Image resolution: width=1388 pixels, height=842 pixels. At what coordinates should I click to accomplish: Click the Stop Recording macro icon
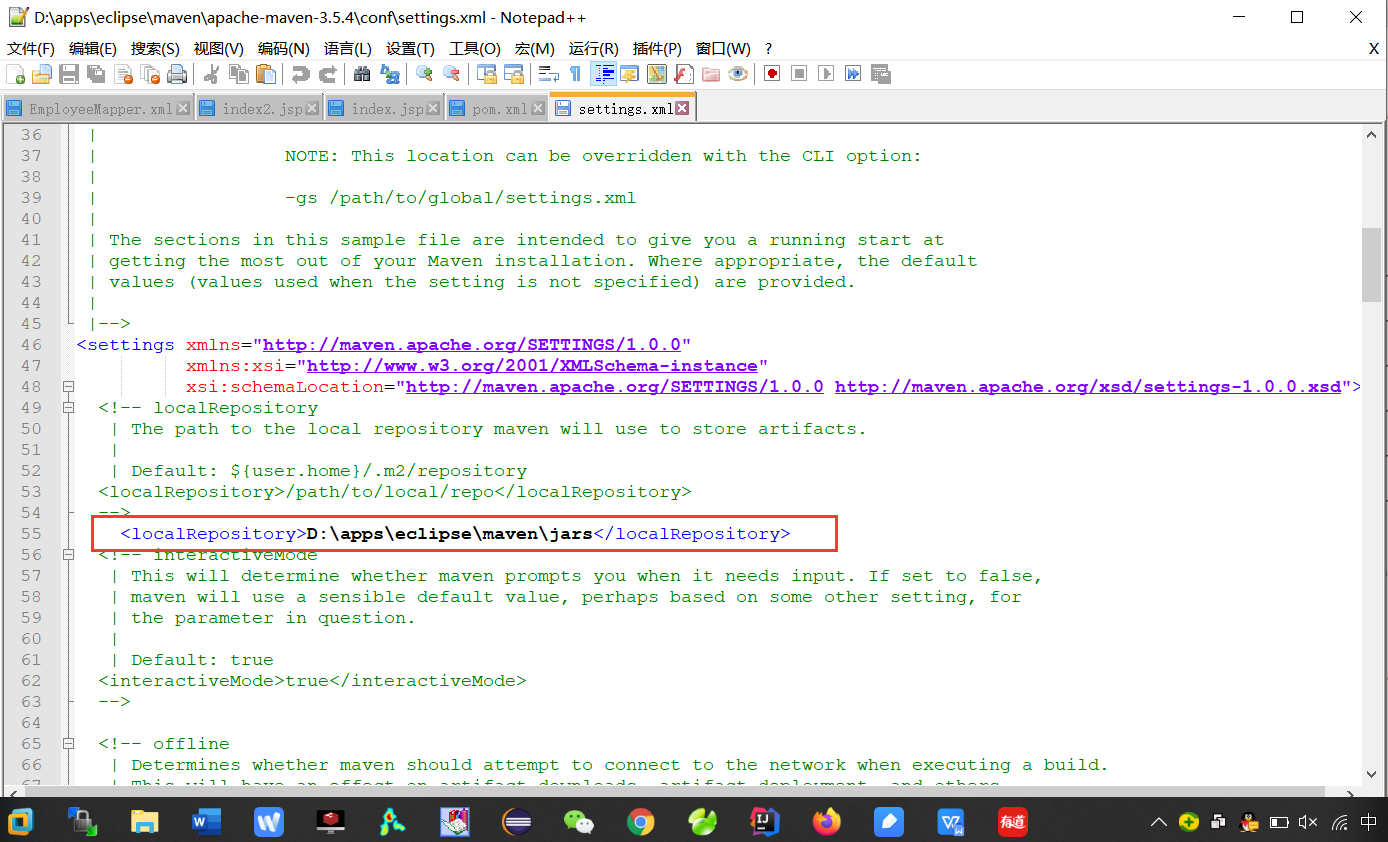pos(798,74)
